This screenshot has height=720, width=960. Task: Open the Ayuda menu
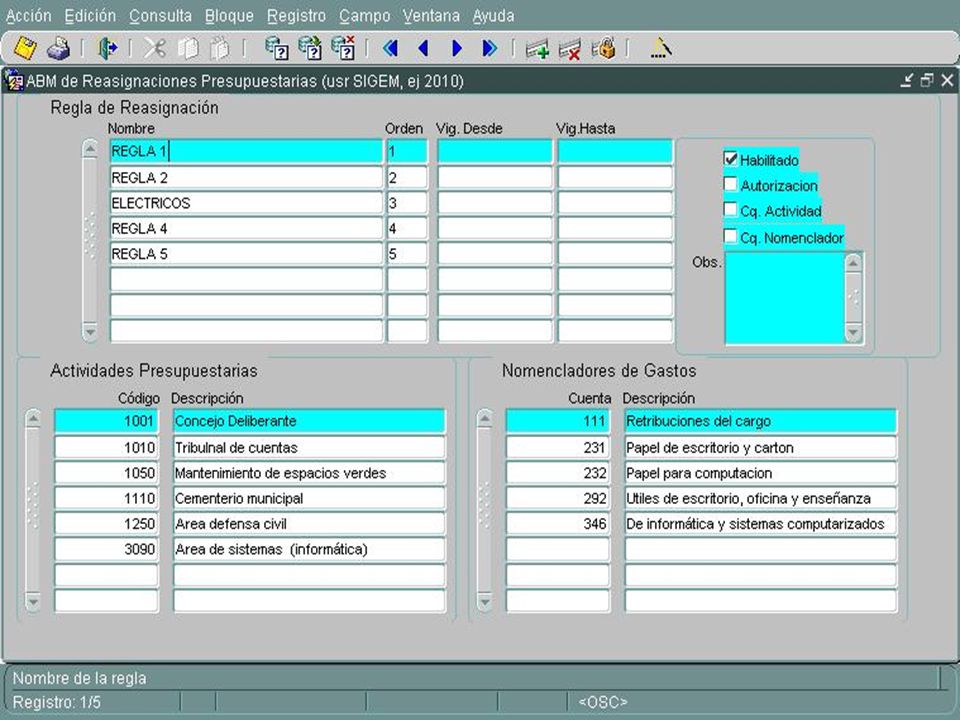[493, 16]
